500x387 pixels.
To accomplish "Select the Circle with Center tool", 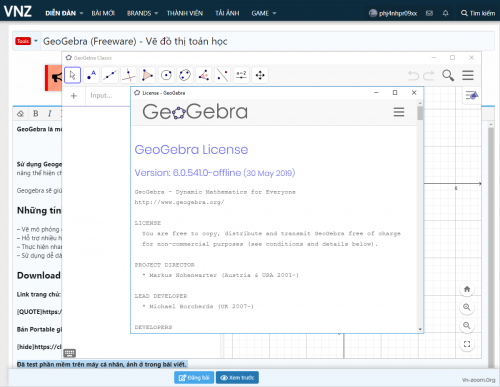I will [x=166, y=75].
